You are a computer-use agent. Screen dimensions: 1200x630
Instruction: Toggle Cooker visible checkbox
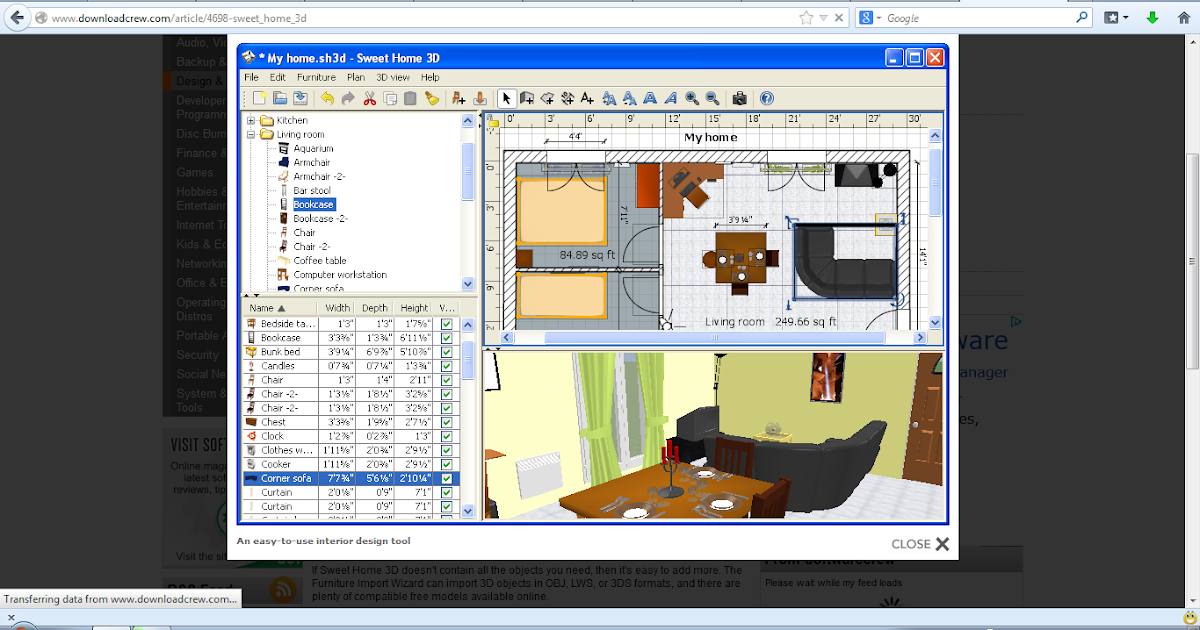tap(447, 464)
